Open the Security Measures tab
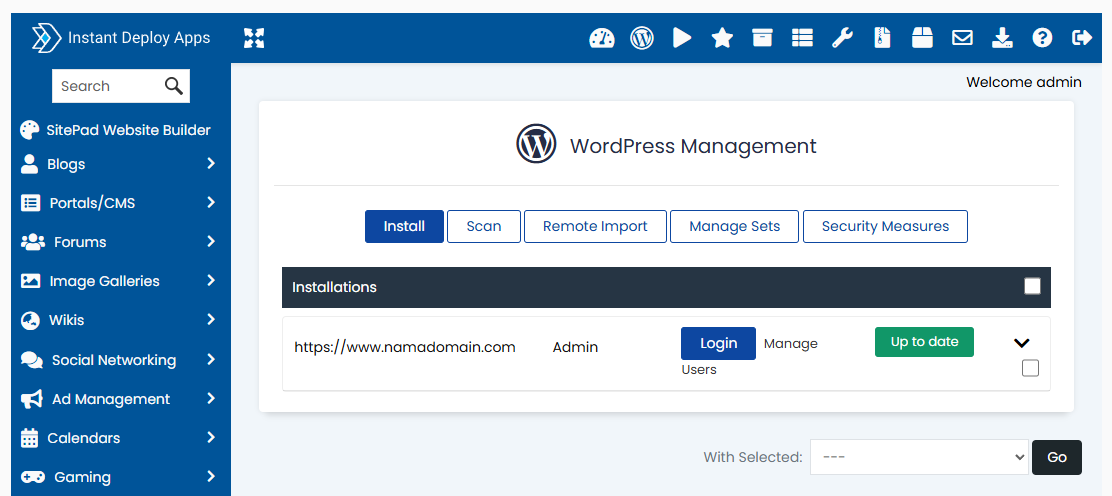This screenshot has width=1112, height=496. (x=885, y=226)
